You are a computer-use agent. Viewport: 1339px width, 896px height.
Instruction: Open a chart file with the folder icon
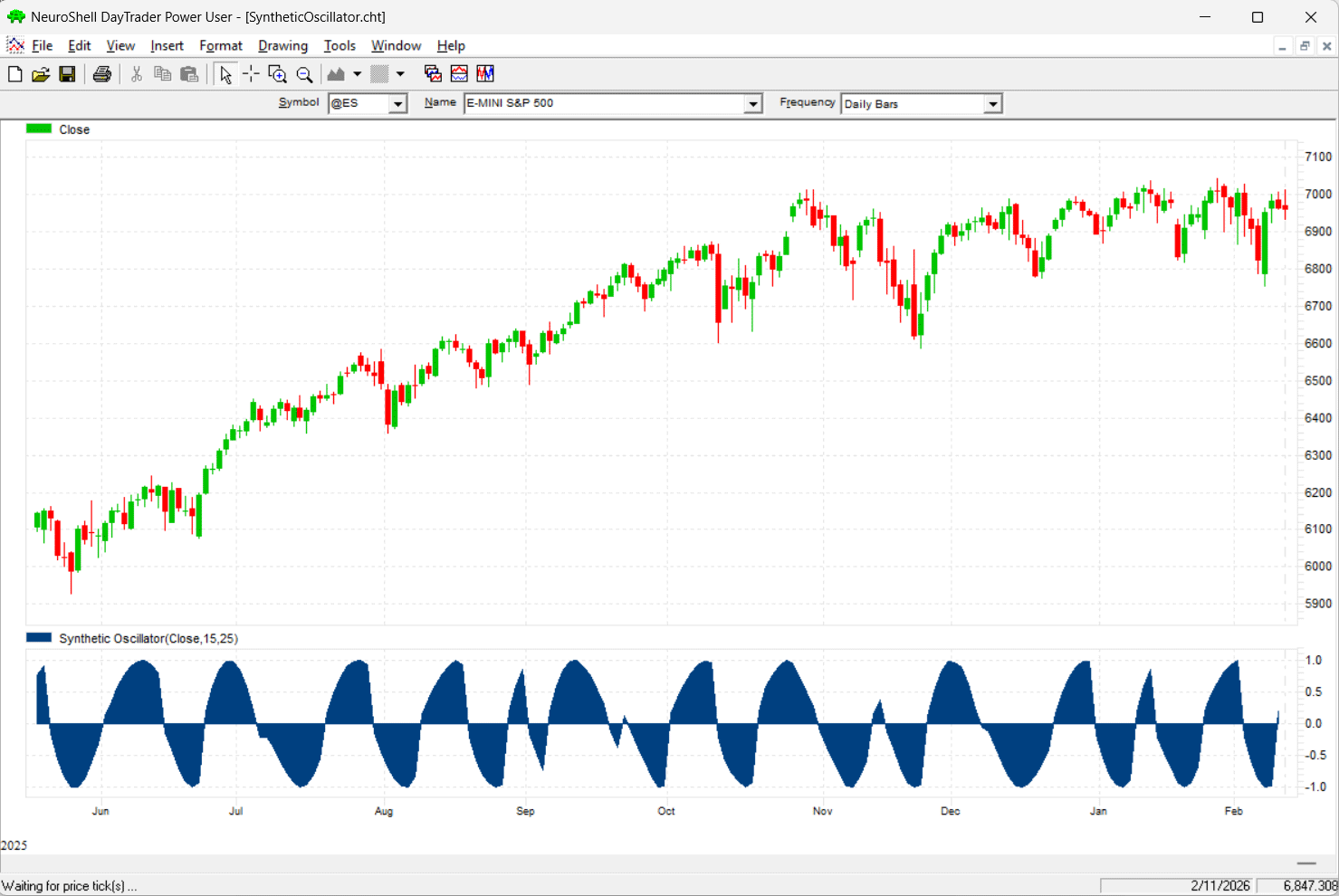41,74
